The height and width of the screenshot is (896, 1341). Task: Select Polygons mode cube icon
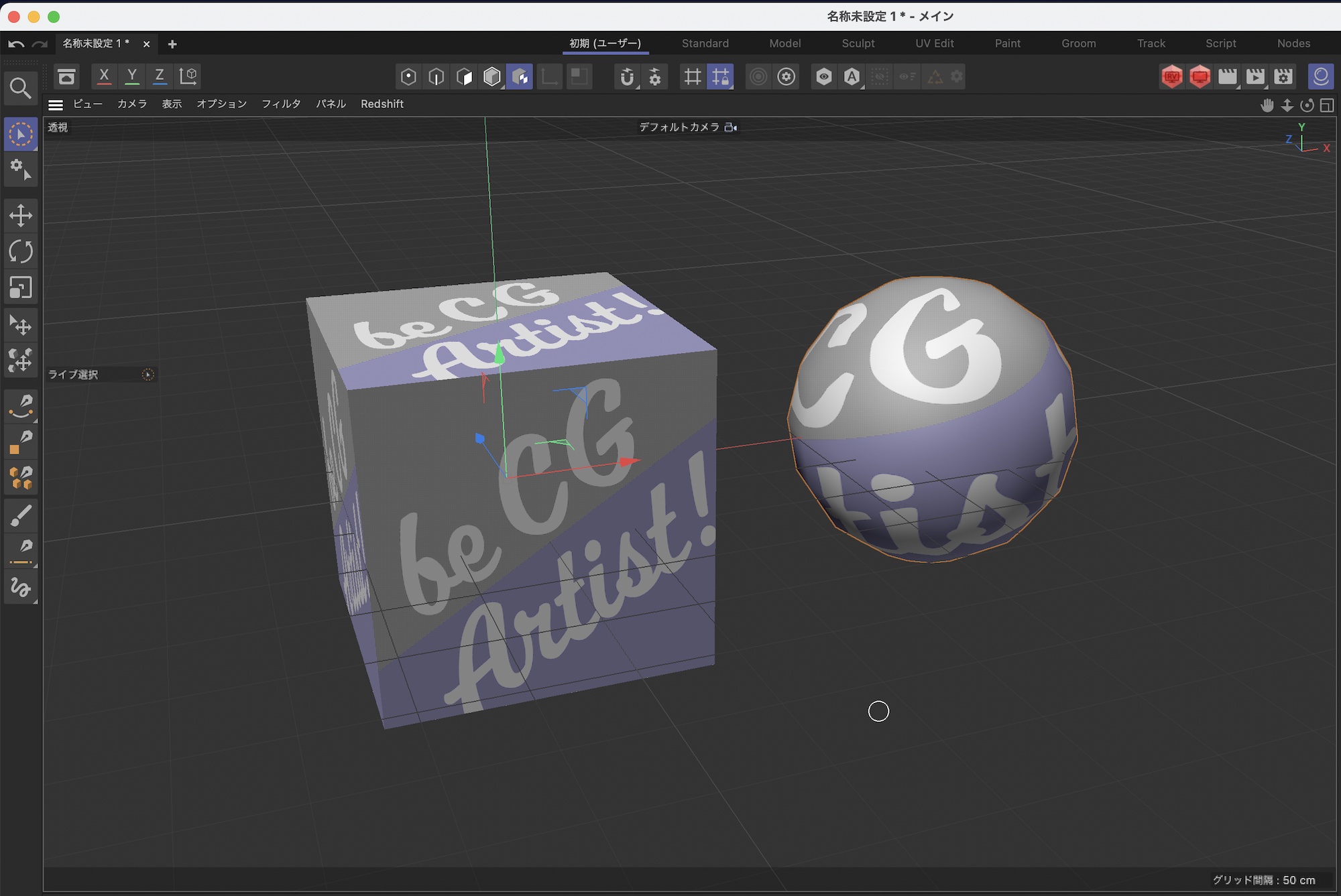(x=464, y=76)
